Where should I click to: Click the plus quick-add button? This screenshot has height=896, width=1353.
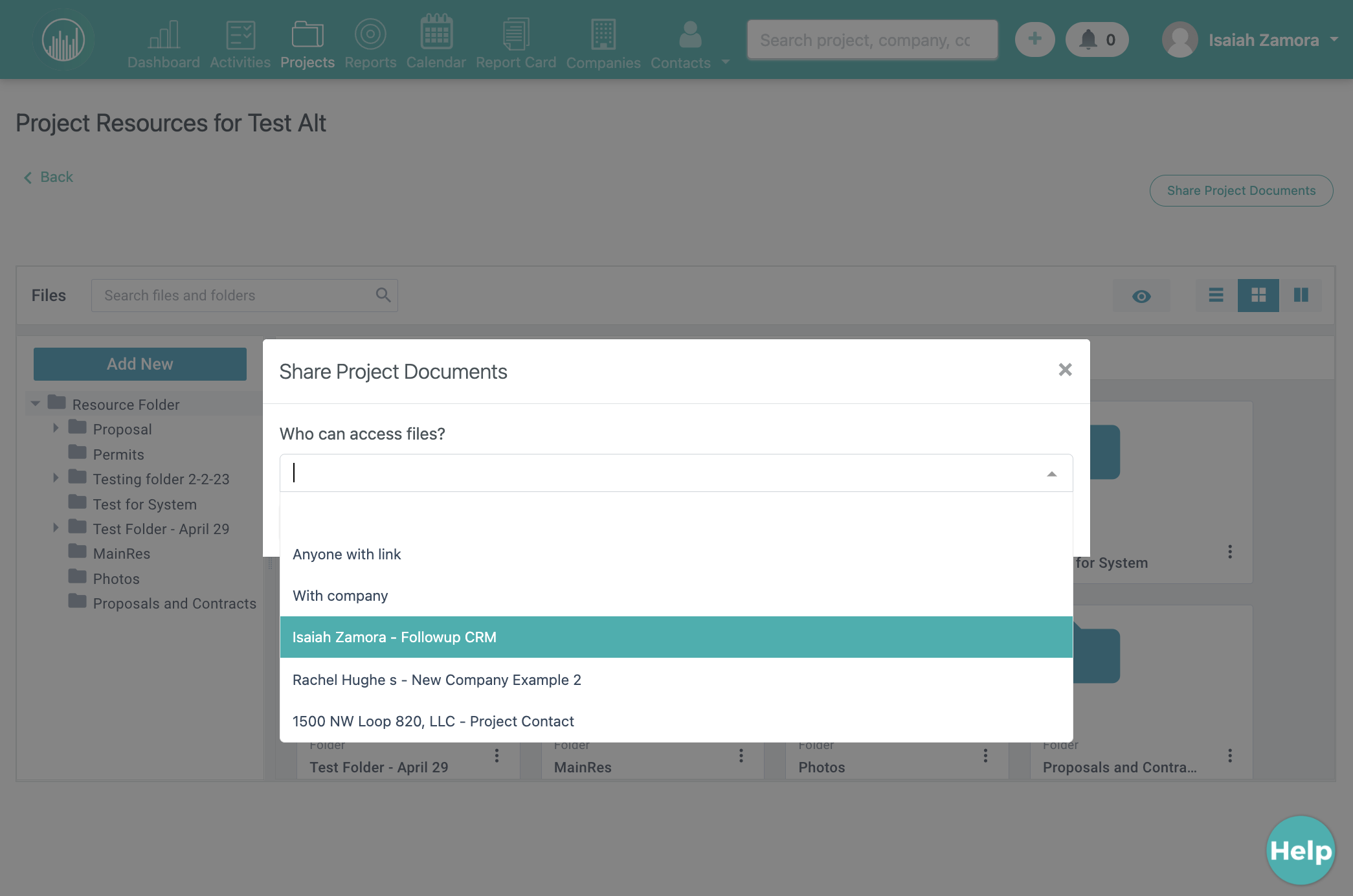tap(1034, 39)
